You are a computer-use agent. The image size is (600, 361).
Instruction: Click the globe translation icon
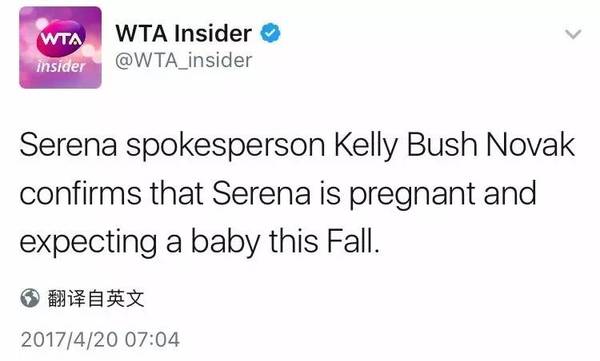(x=30, y=298)
